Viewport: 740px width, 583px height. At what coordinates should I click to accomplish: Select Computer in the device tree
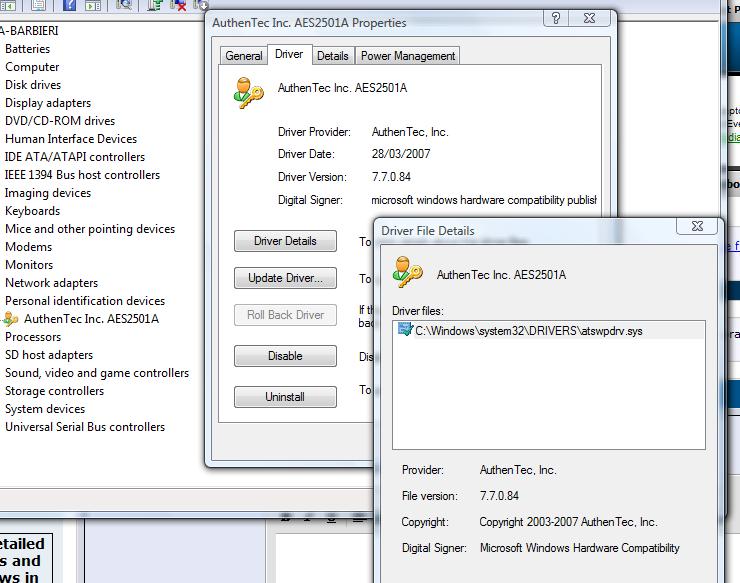pyautogui.click(x=32, y=67)
